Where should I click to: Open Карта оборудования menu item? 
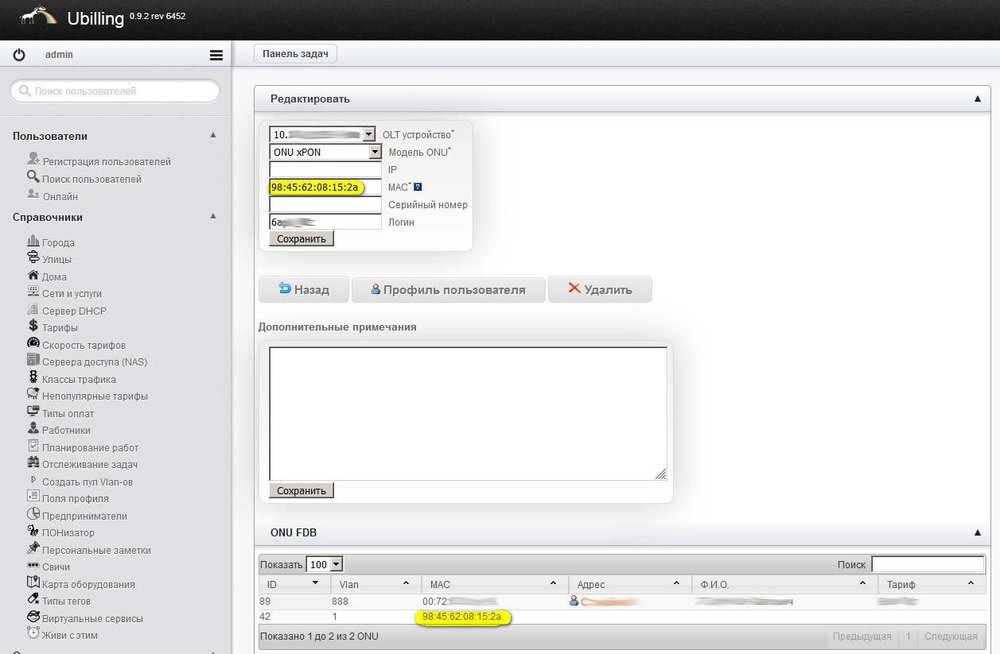click(x=88, y=584)
